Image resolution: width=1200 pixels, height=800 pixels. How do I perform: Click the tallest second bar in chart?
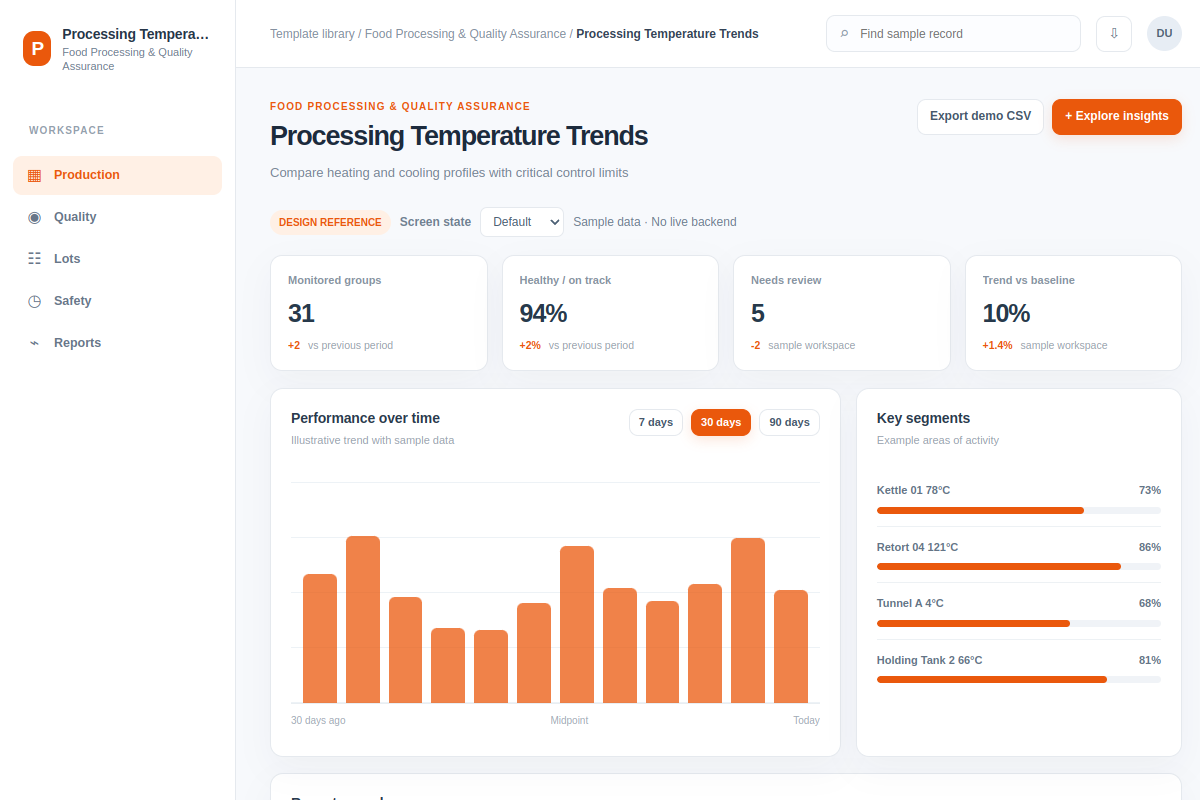point(363,620)
